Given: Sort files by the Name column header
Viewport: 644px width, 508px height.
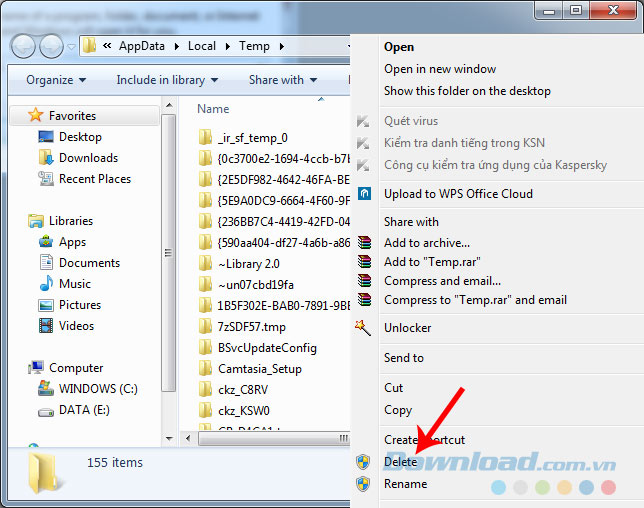Looking at the screenshot, I should pyautogui.click(x=213, y=109).
